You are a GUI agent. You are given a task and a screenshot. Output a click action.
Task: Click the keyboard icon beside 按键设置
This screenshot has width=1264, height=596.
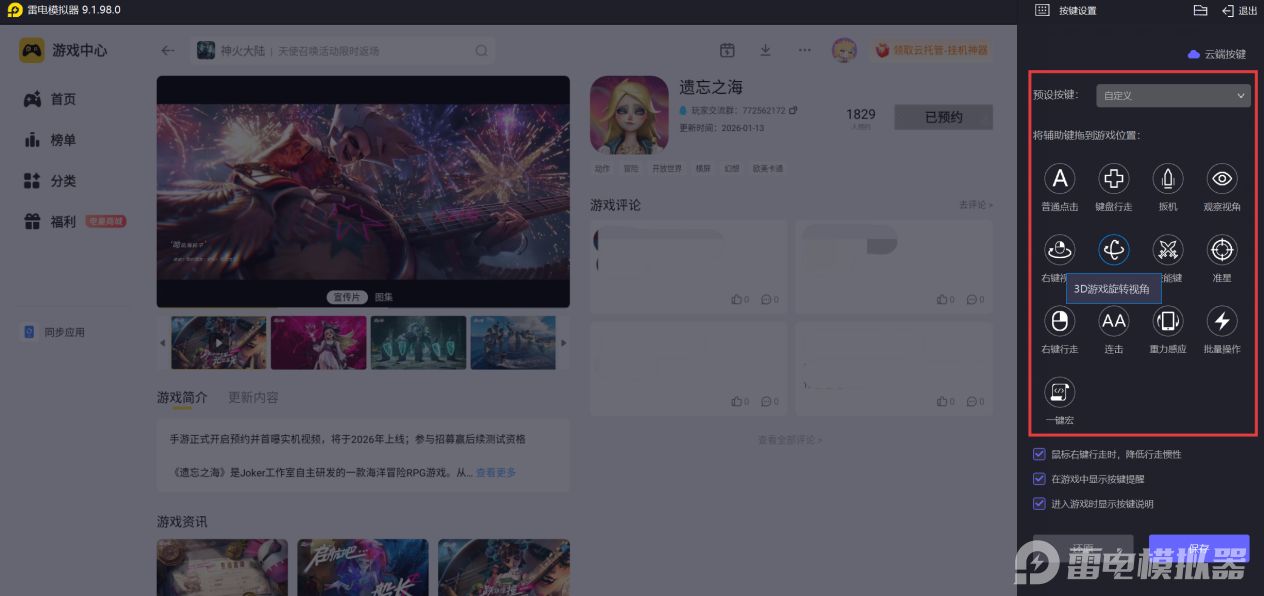1042,10
